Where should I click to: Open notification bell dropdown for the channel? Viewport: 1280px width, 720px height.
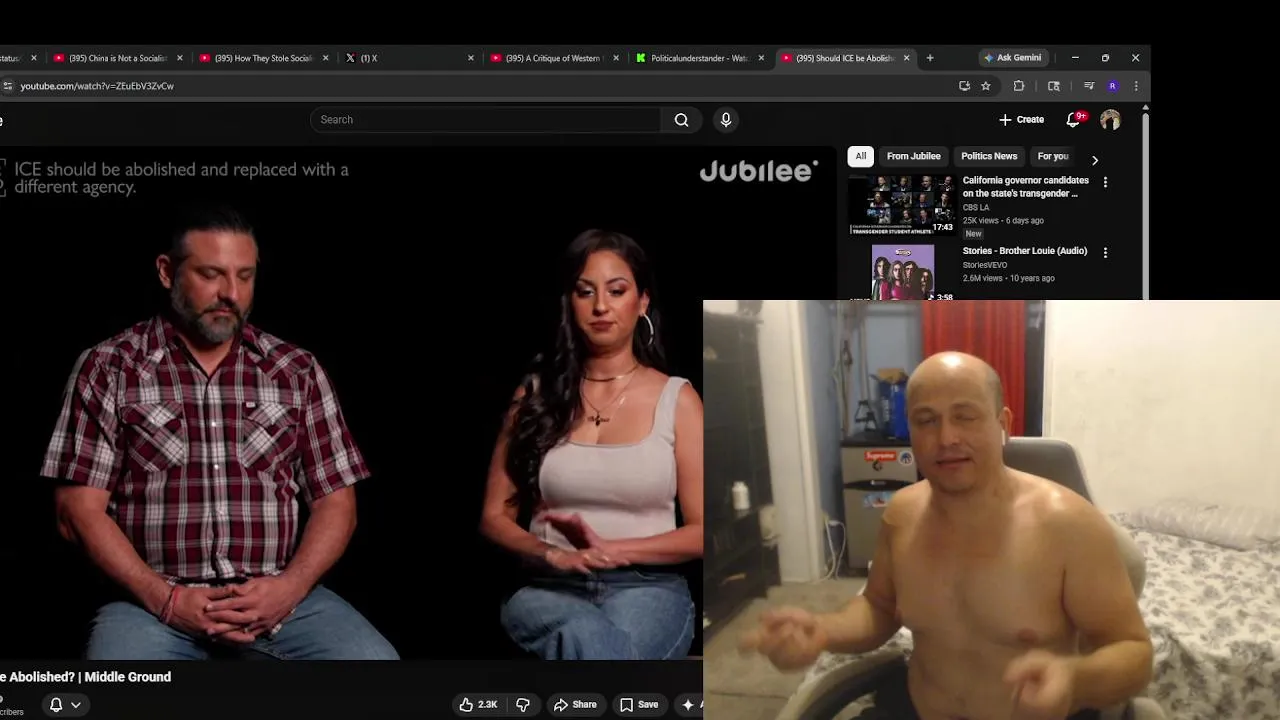pyautogui.click(x=65, y=705)
